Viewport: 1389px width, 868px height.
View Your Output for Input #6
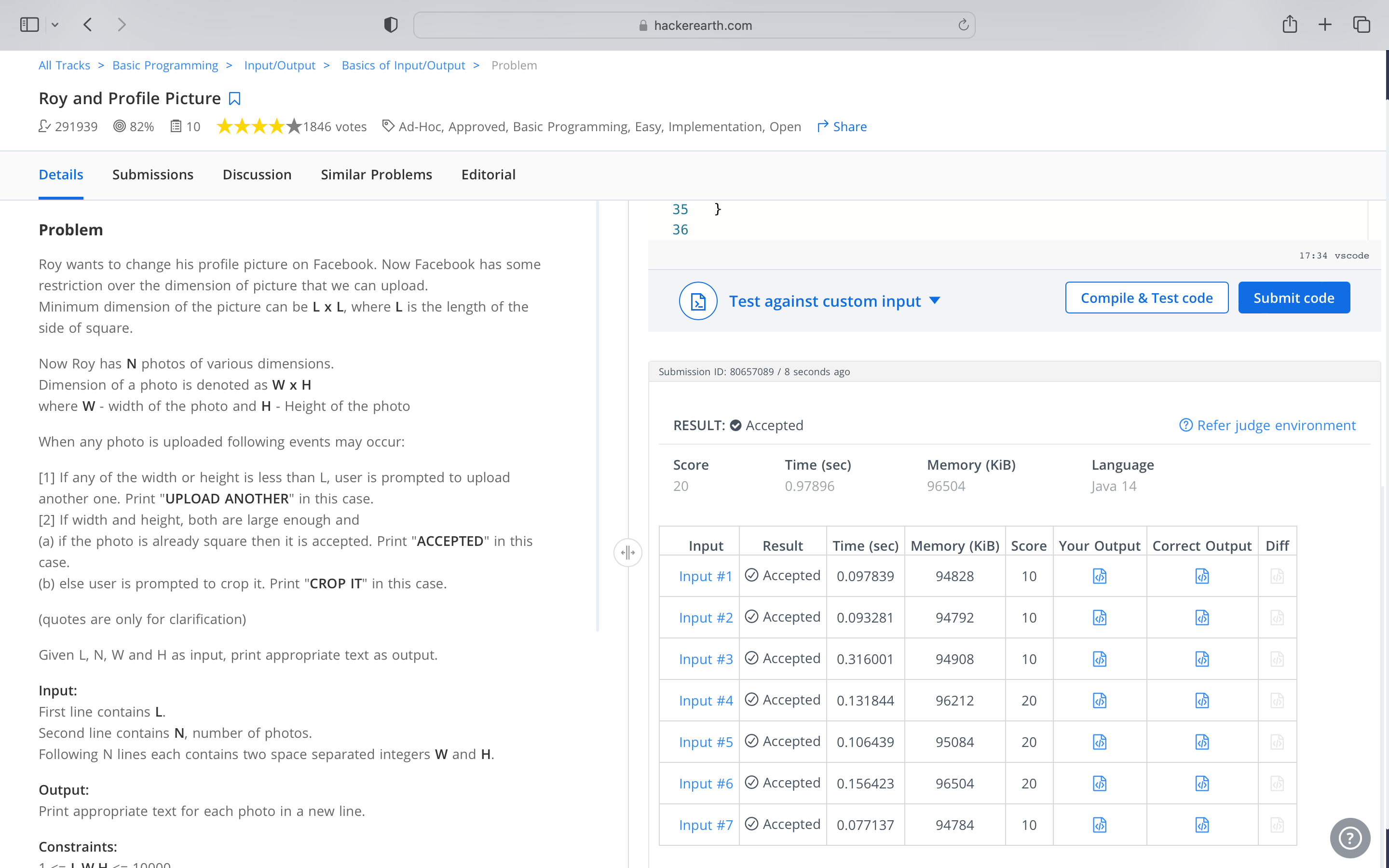tap(1099, 784)
